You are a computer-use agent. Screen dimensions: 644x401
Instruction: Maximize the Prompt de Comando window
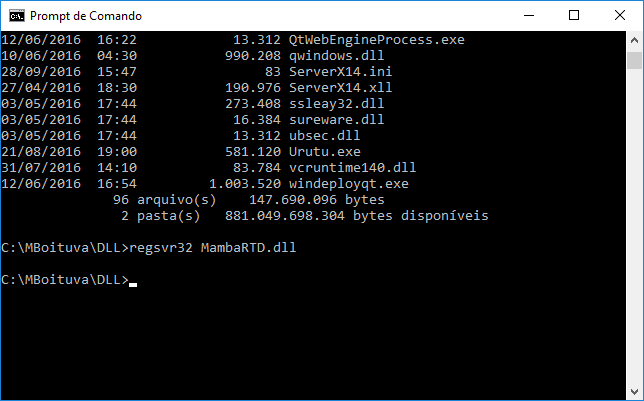tap(574, 16)
